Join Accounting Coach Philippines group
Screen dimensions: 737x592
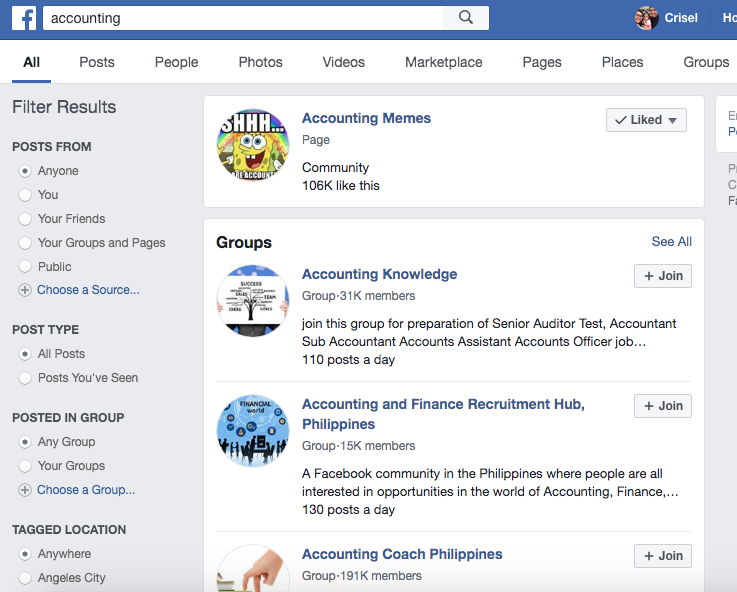[663, 556]
